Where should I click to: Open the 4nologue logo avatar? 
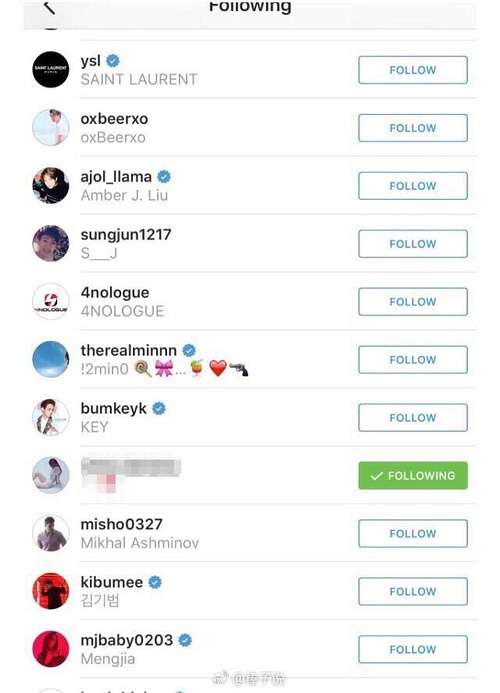pos(51,301)
